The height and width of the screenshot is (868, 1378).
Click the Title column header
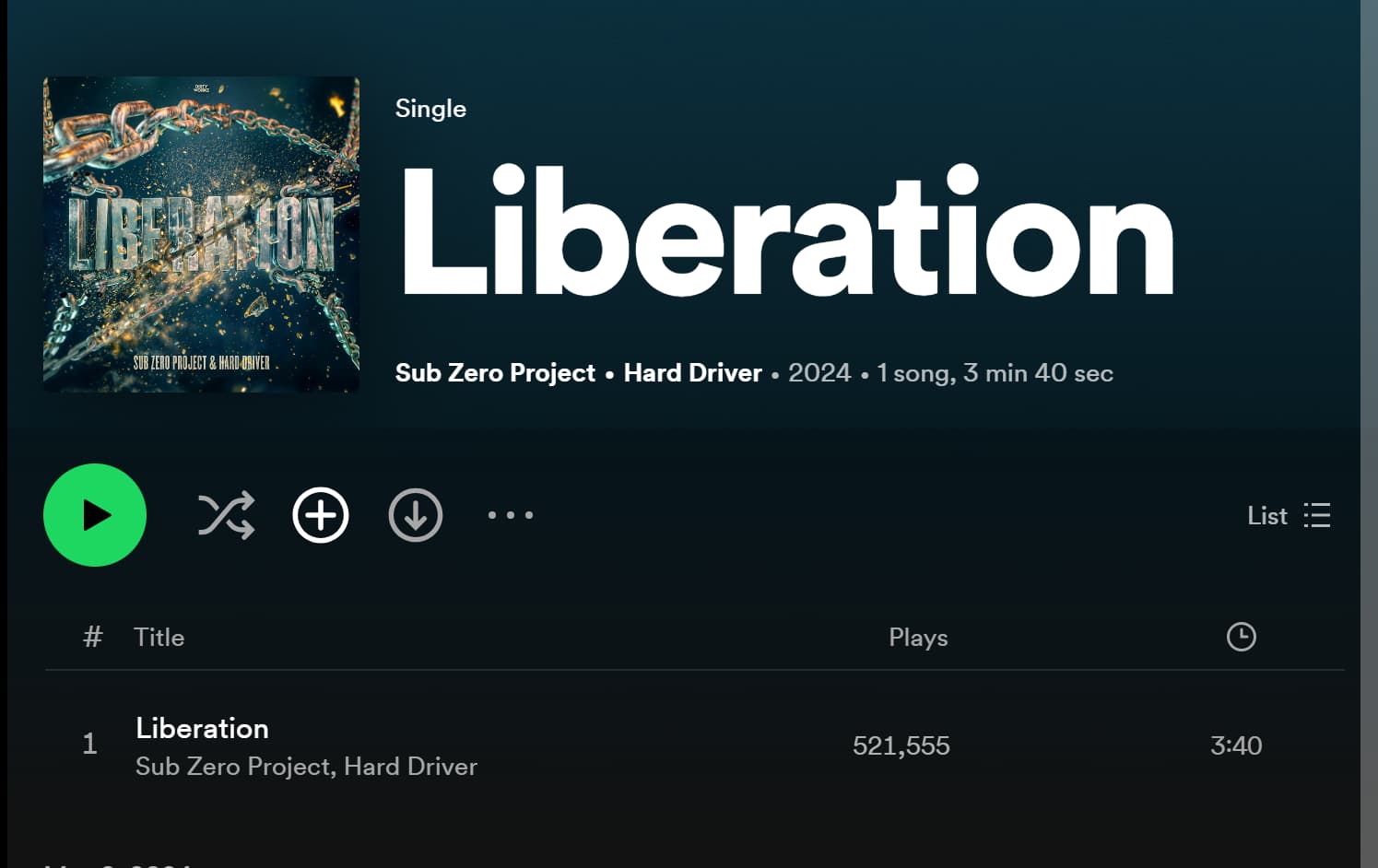[159, 638]
